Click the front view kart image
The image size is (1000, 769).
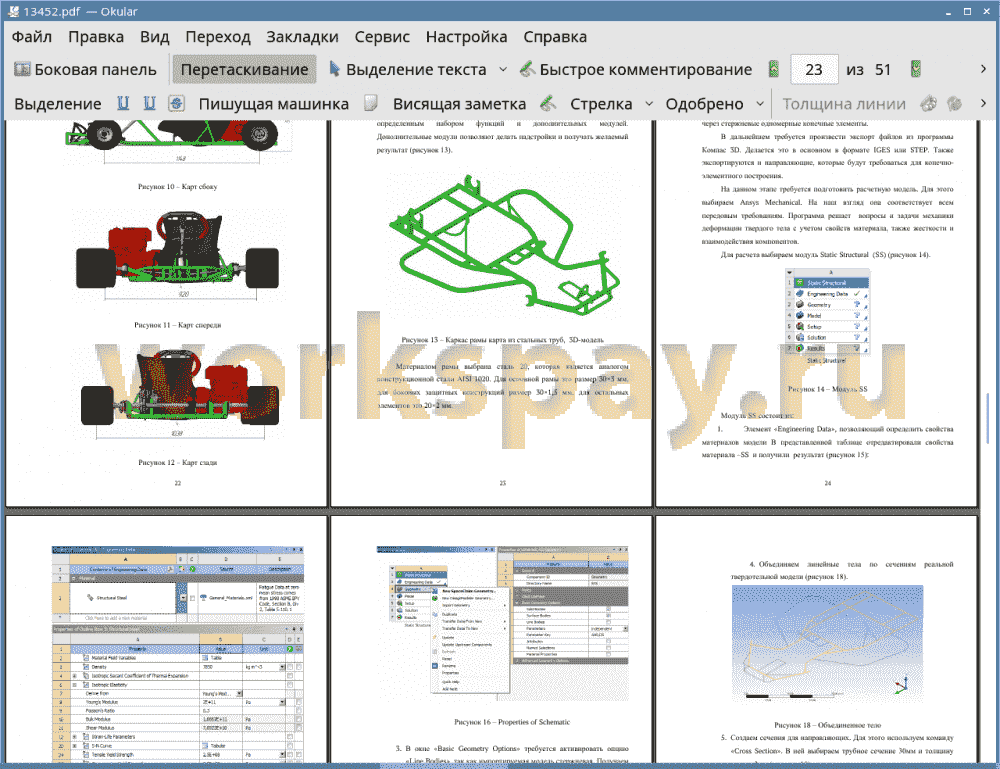pos(177,254)
